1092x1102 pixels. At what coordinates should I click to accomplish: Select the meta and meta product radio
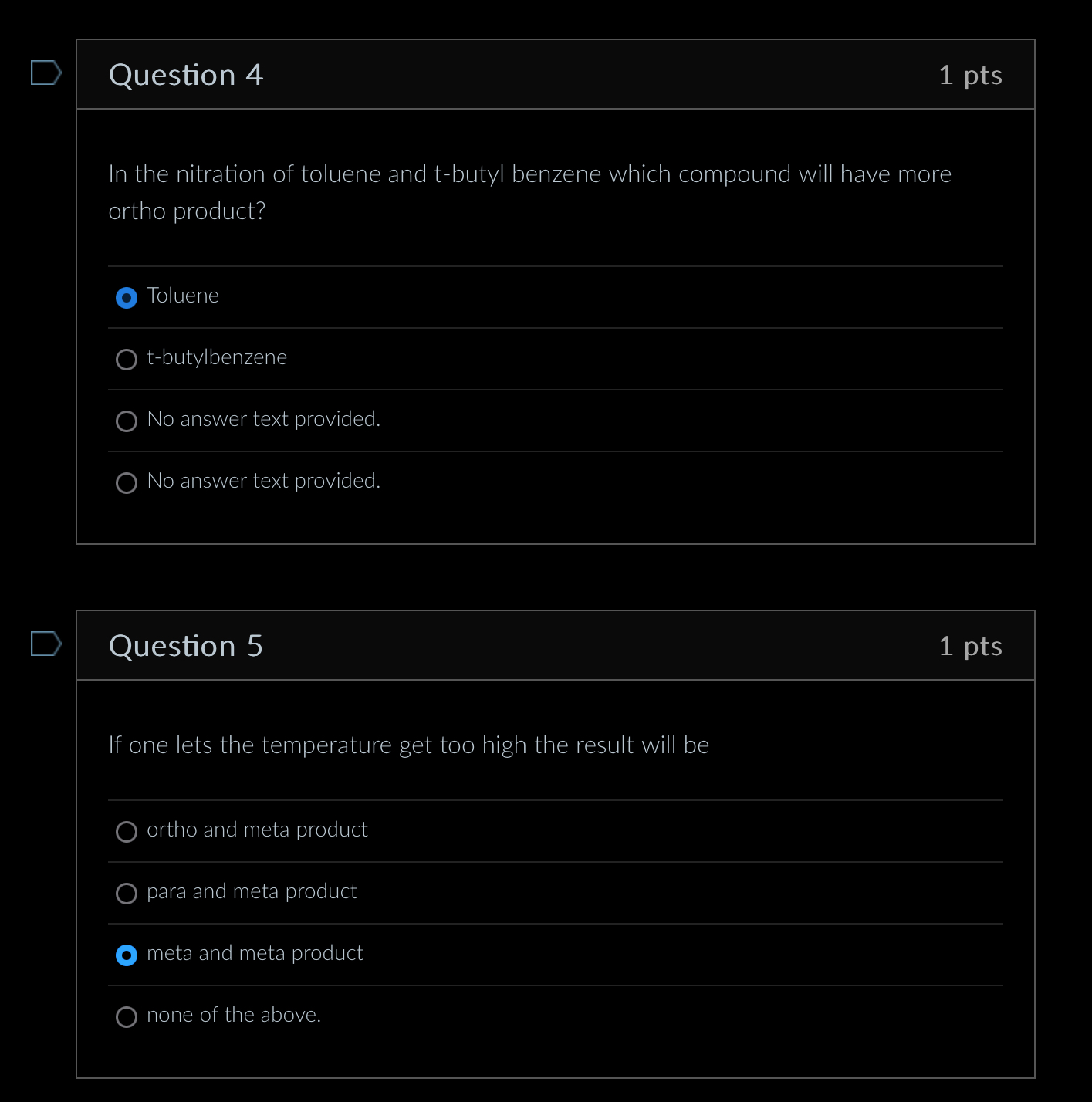(x=127, y=955)
